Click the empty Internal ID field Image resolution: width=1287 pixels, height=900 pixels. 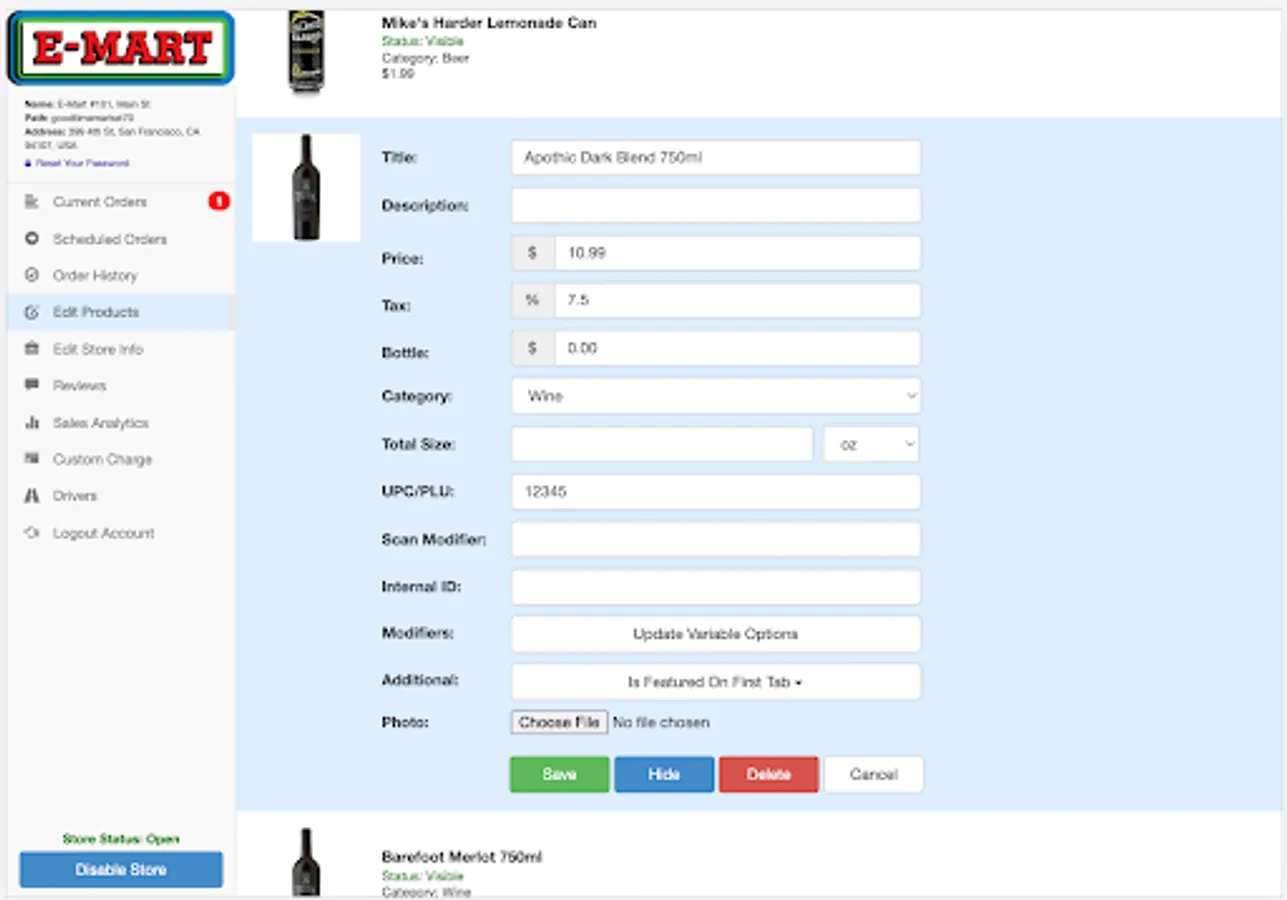coord(716,587)
